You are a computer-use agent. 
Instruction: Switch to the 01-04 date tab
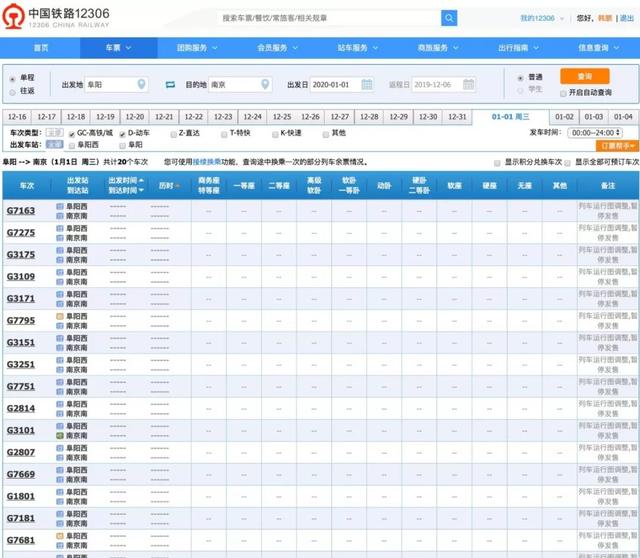[x=623, y=117]
